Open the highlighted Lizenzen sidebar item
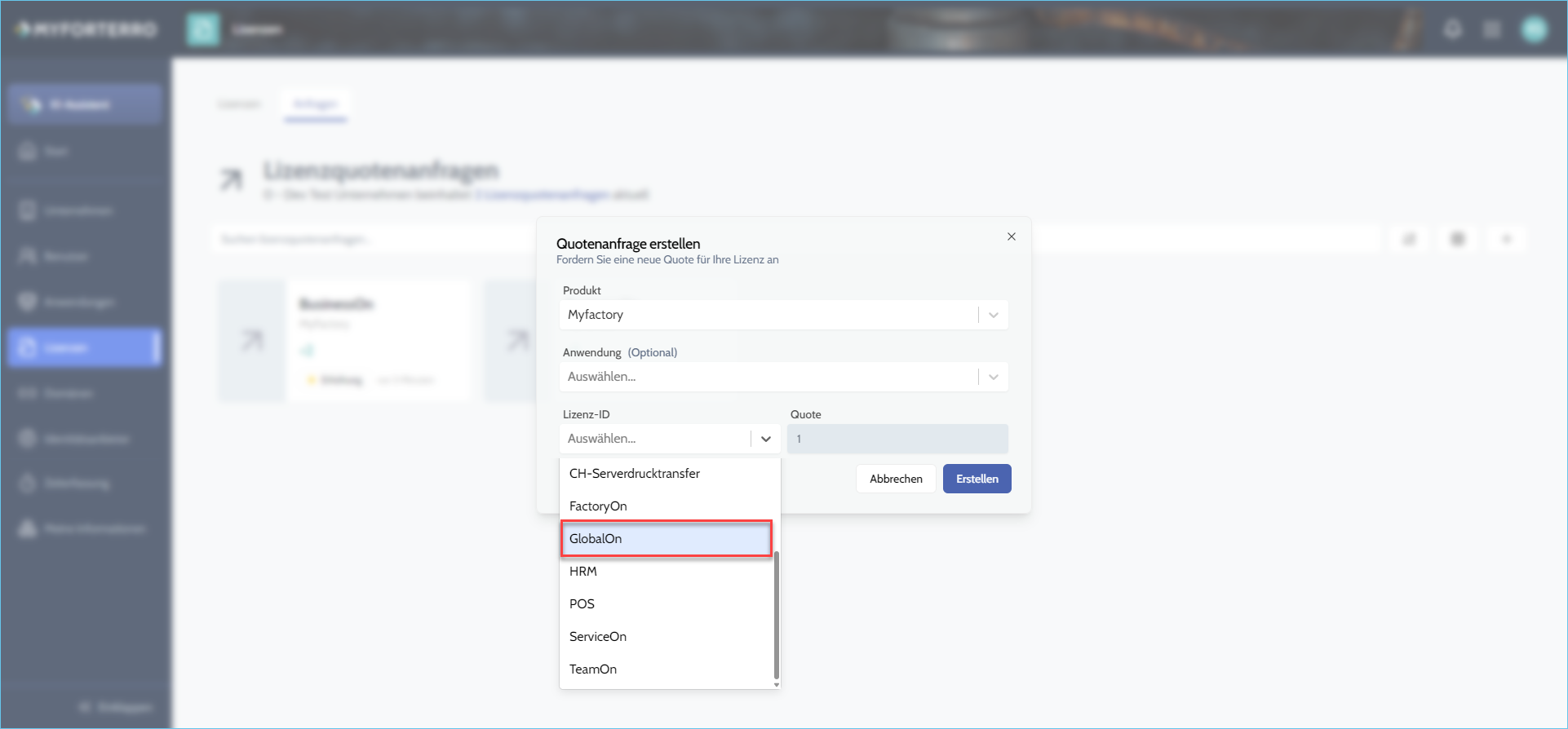 (x=85, y=347)
